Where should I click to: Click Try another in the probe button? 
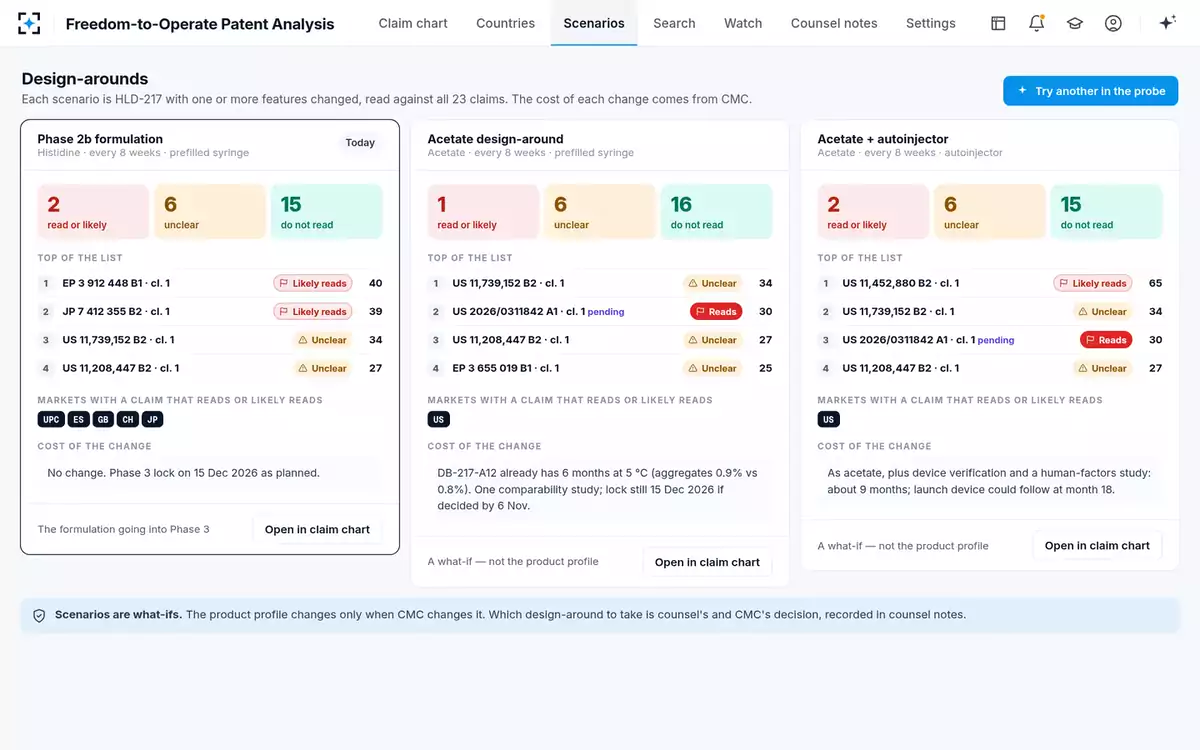(x=1091, y=91)
